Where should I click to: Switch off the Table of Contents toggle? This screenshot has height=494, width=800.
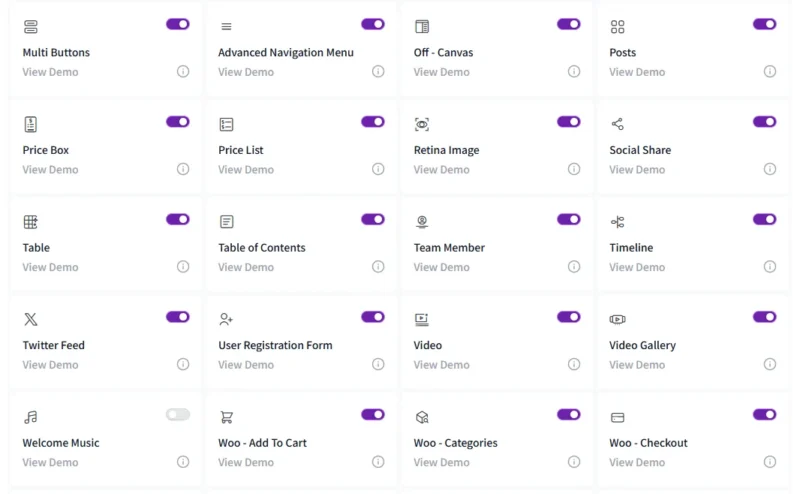click(373, 219)
